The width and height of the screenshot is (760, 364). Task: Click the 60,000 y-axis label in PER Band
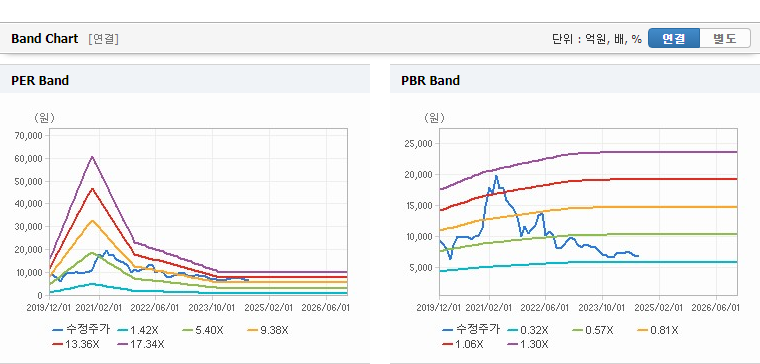pos(29,158)
